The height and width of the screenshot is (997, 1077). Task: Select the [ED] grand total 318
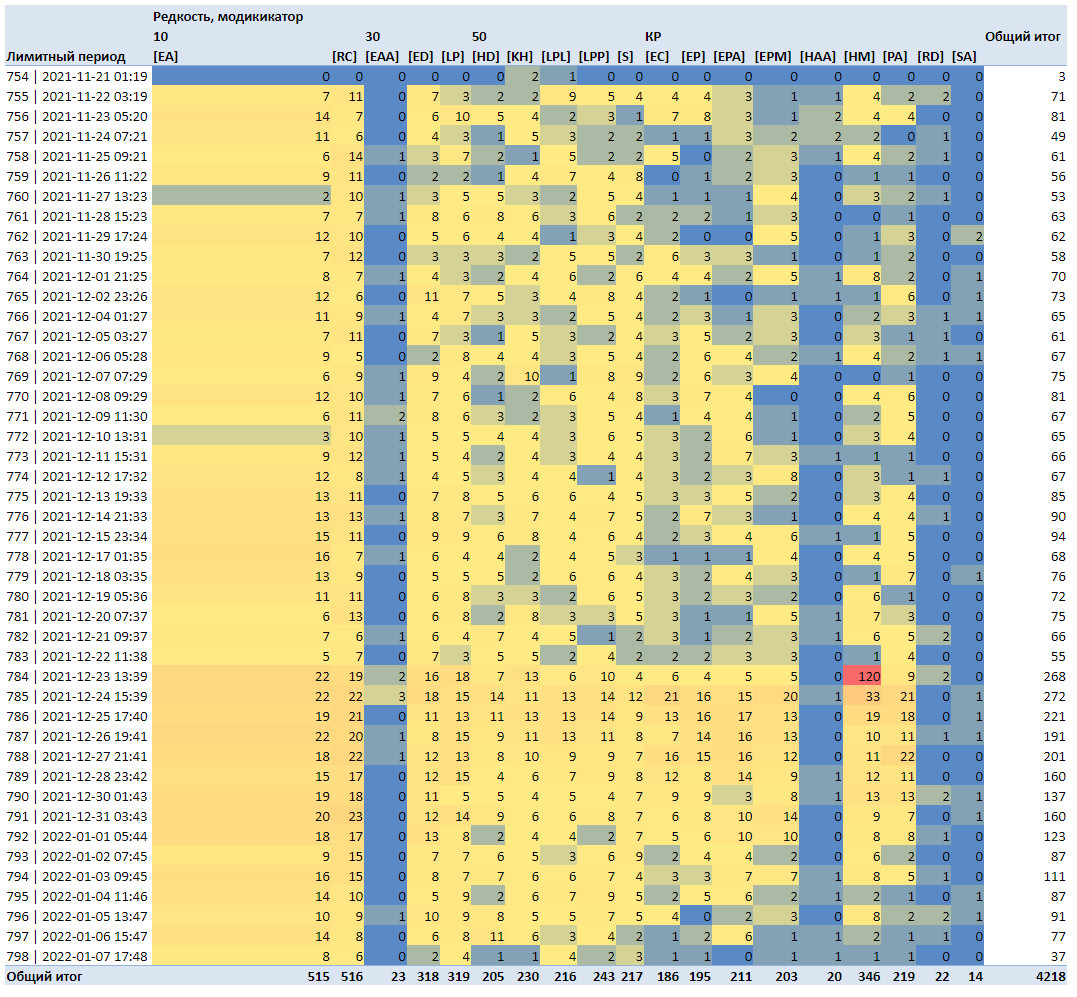click(427, 976)
